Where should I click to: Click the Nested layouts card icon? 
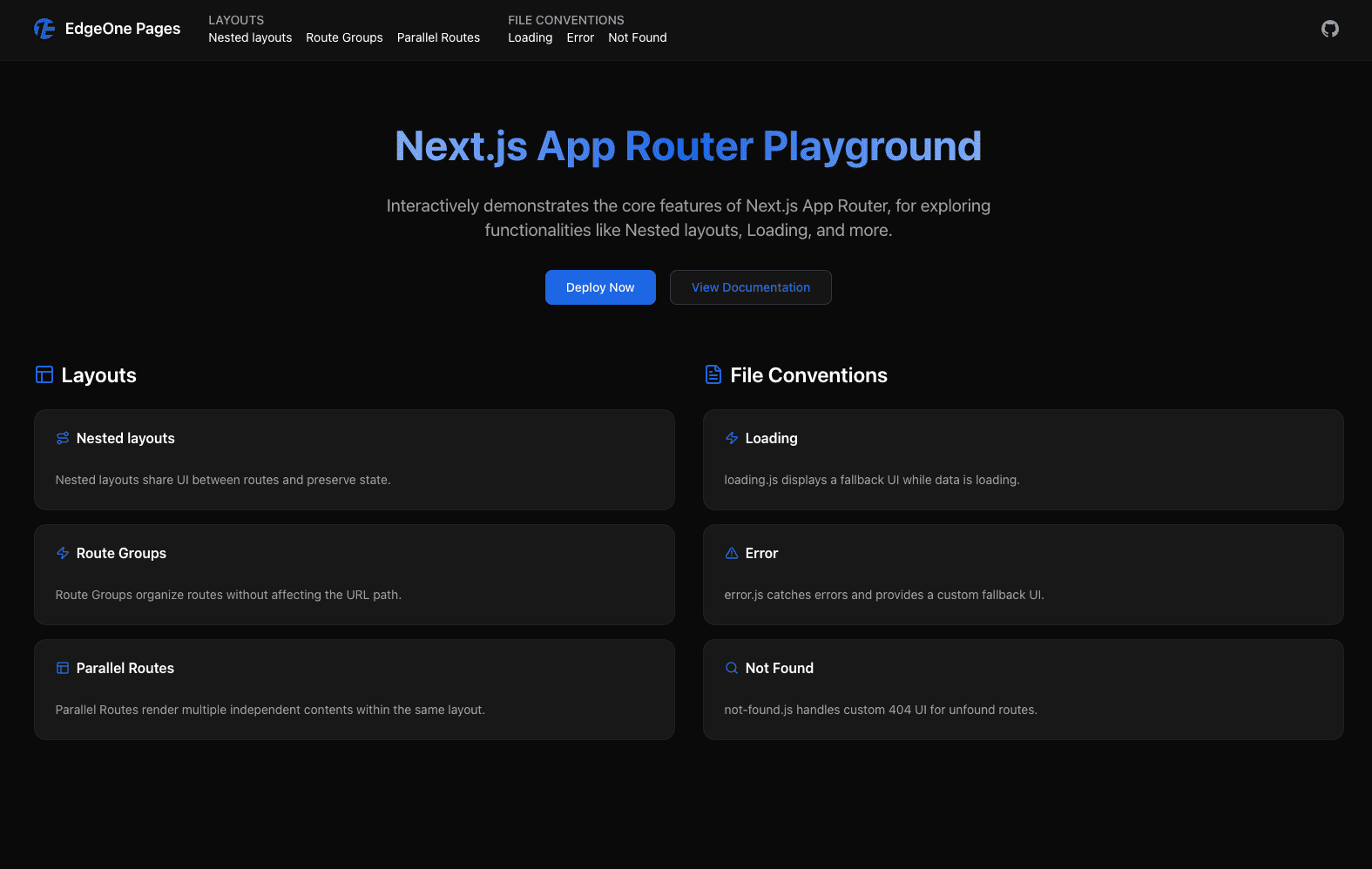click(x=63, y=438)
